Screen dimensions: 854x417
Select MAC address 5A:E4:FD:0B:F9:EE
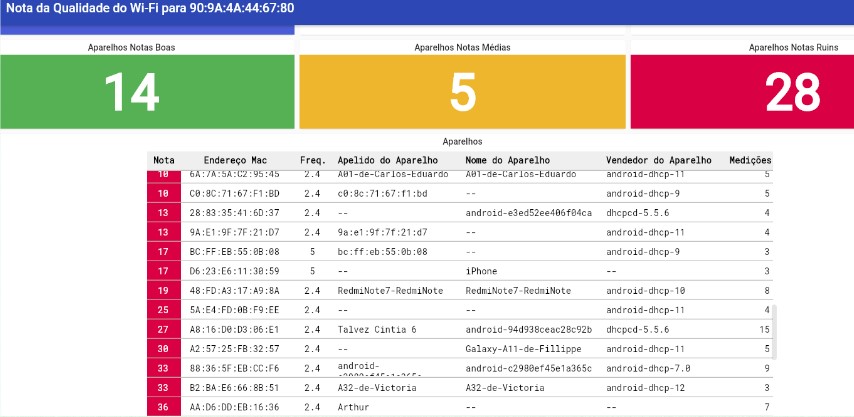(234, 310)
